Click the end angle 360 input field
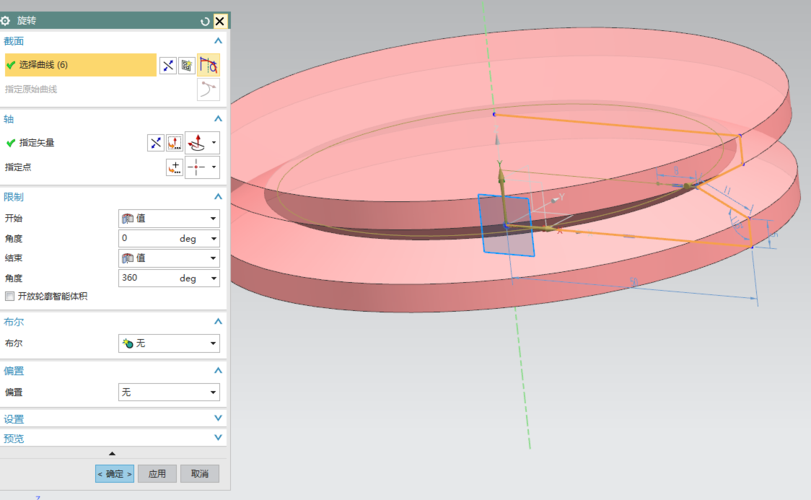811x500 pixels. click(x=145, y=278)
